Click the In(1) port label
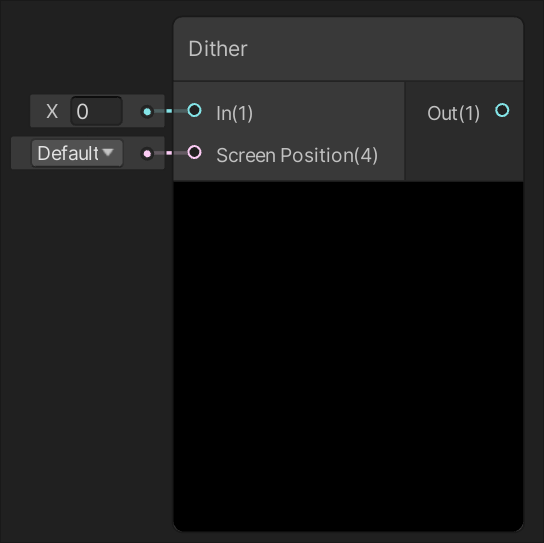The height and width of the screenshot is (543, 544). point(235,113)
